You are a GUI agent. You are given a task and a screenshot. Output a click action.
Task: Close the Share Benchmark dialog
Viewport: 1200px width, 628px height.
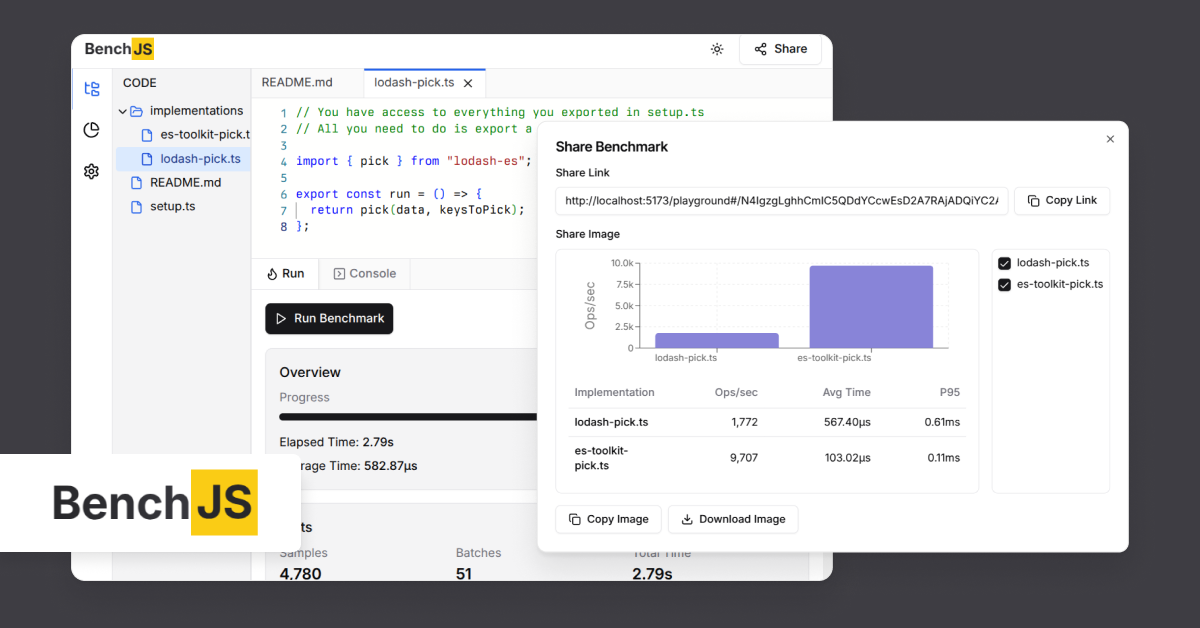1110,139
